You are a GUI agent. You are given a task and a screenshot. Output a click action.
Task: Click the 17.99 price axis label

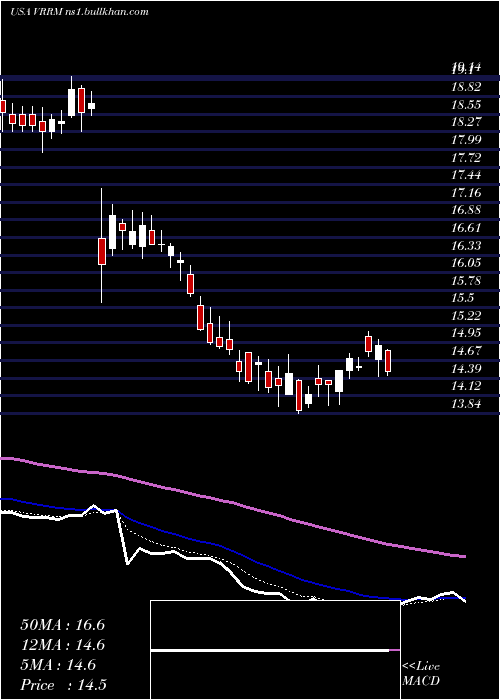point(467,140)
